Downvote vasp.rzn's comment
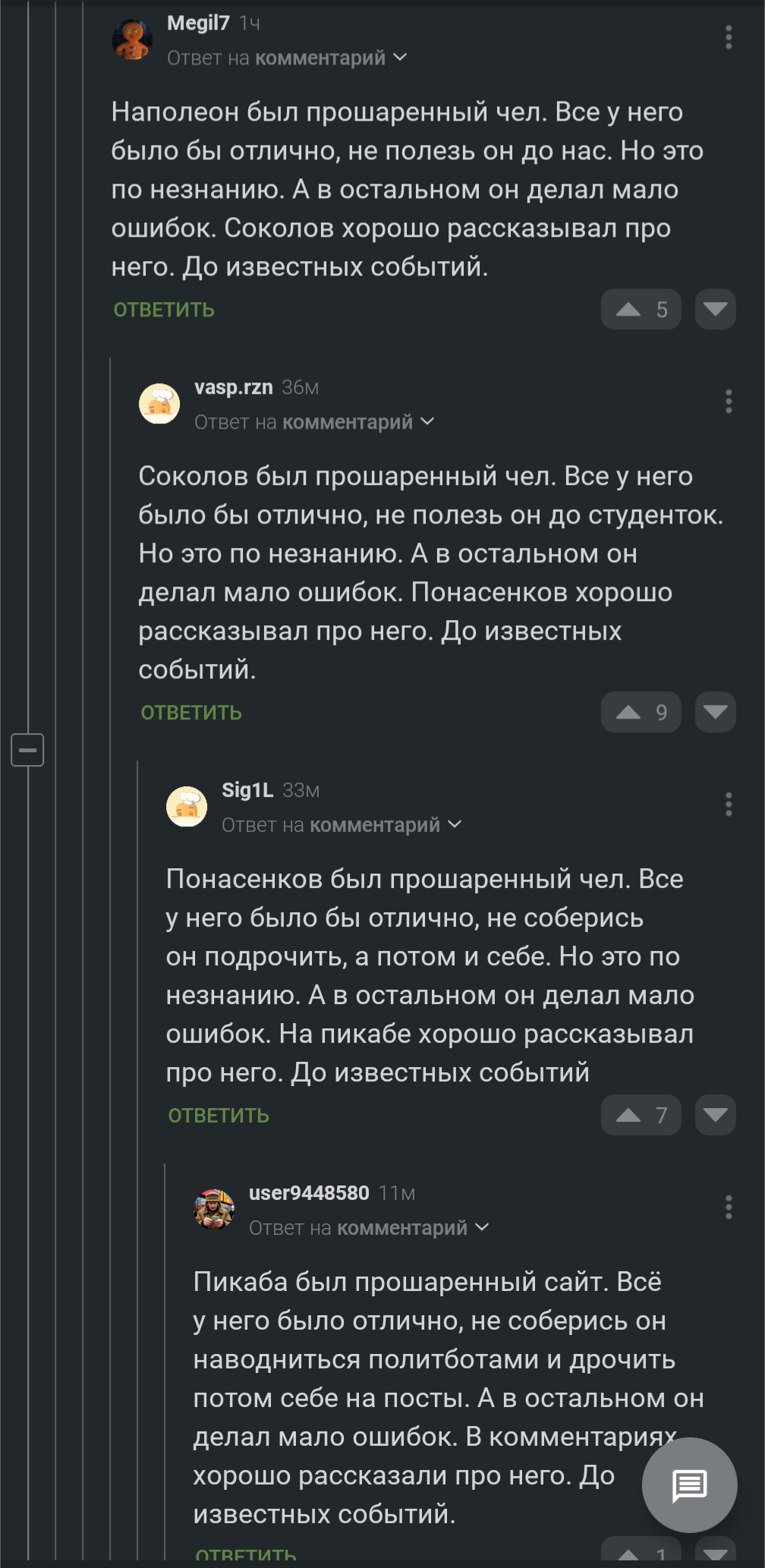Screen dimensions: 765x1568 pos(715,712)
